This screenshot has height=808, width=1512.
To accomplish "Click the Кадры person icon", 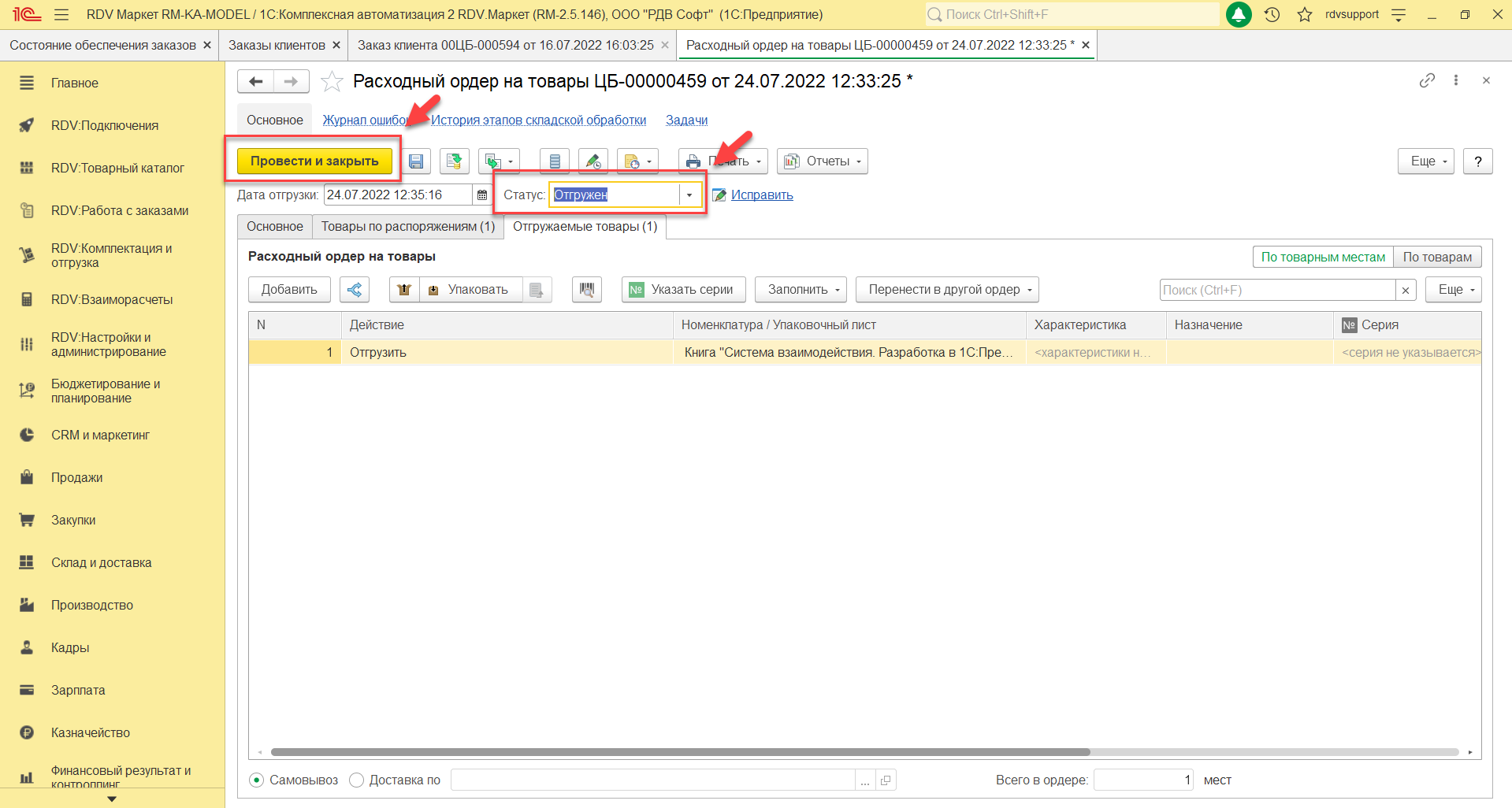I will 27,647.
